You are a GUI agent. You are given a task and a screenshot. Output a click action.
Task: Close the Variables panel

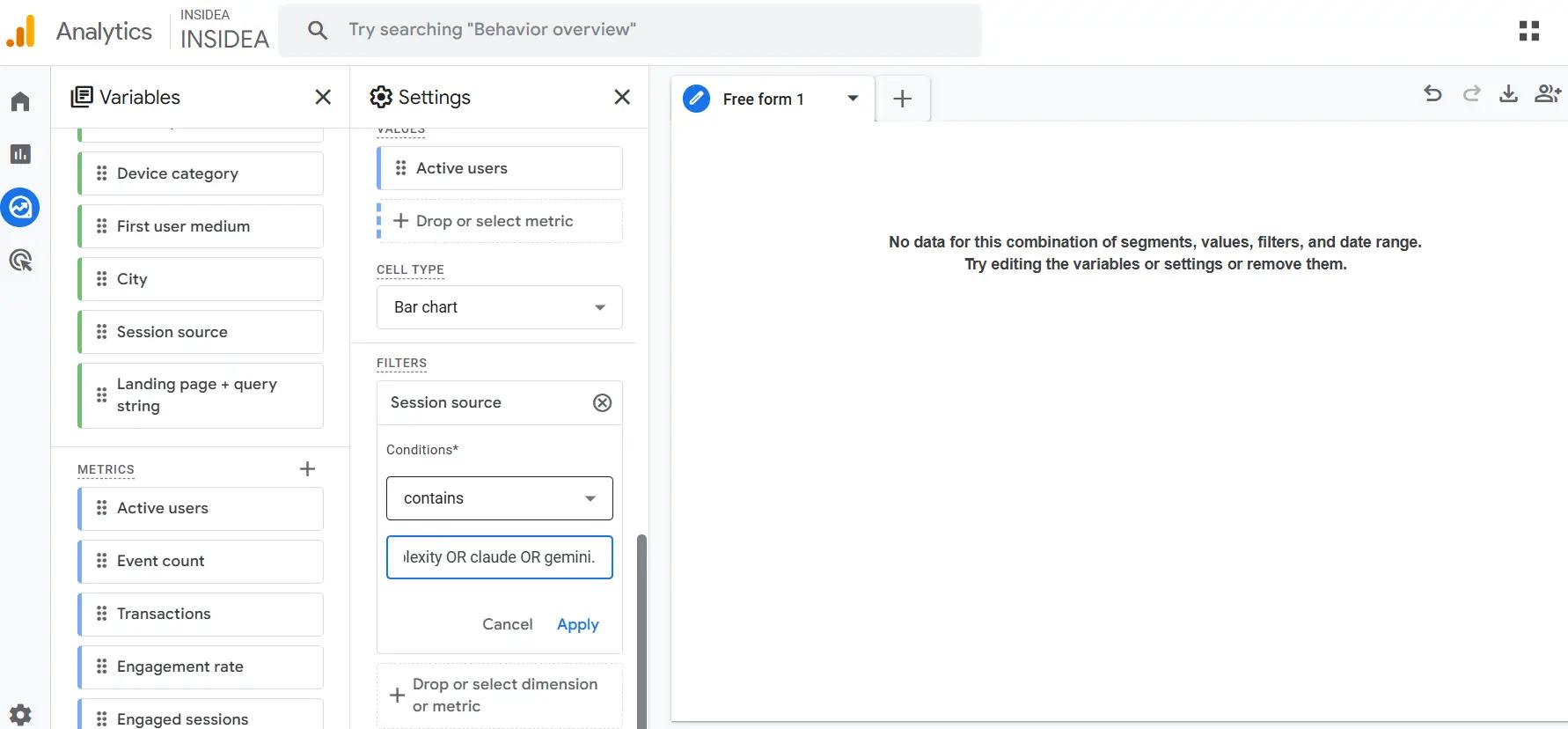pos(323,97)
